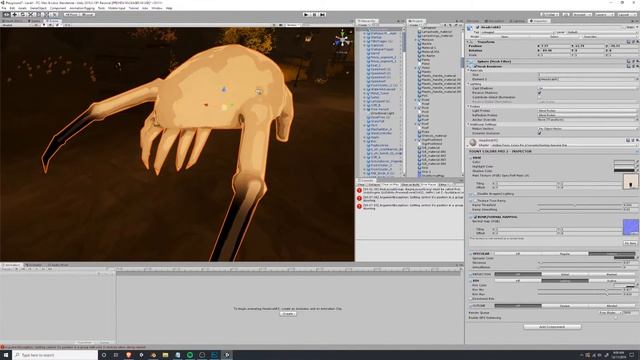Open the Component menu

pos(58,8)
